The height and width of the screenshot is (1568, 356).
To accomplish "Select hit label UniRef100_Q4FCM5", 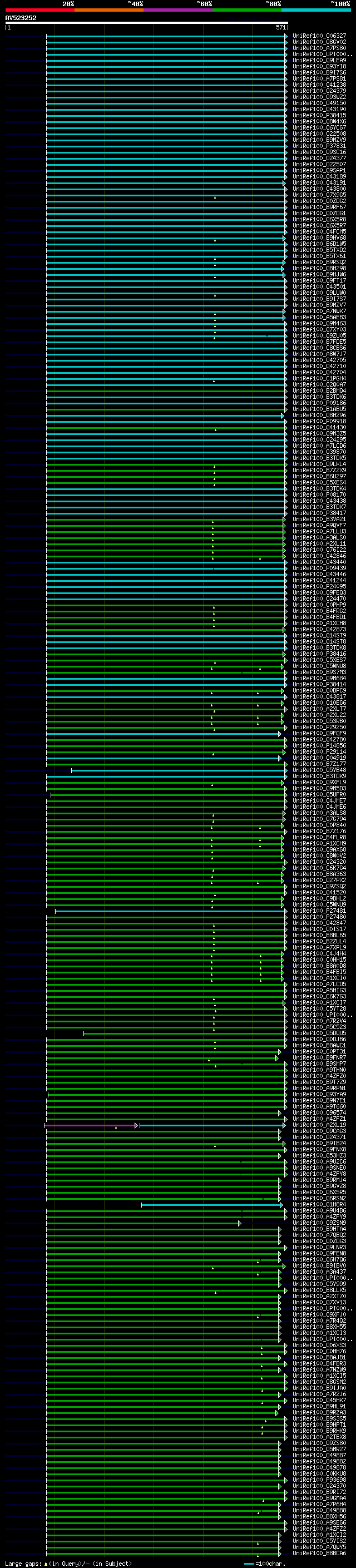I will (x=319, y=231).
